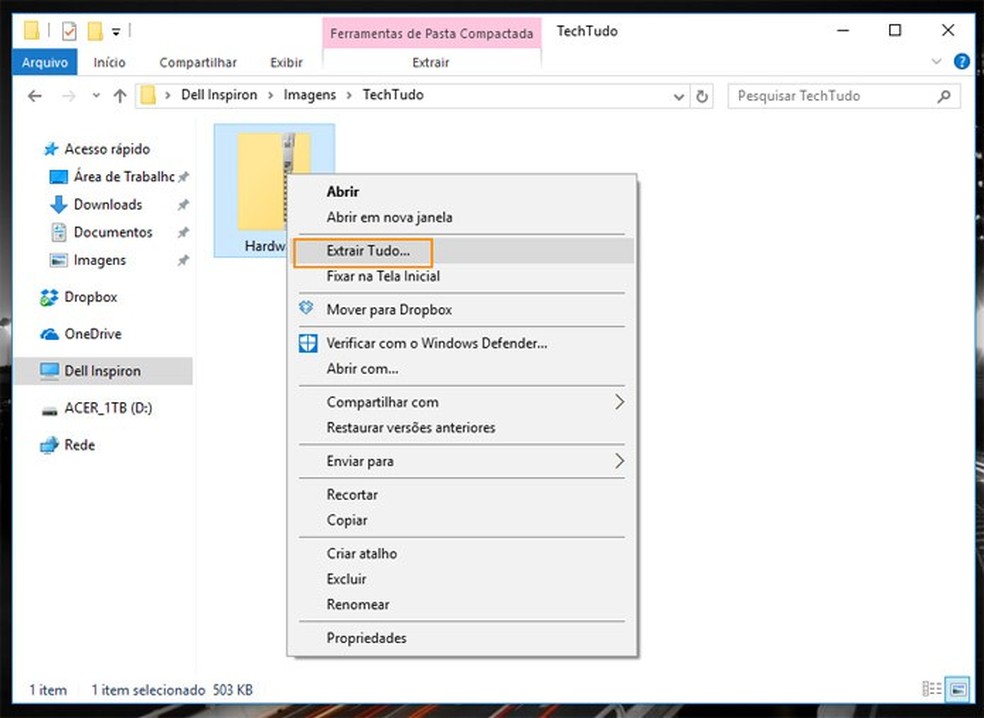The width and height of the screenshot is (984, 718).
Task: Select ACER_1TB (D:) drive in sidebar
Action: tap(108, 408)
